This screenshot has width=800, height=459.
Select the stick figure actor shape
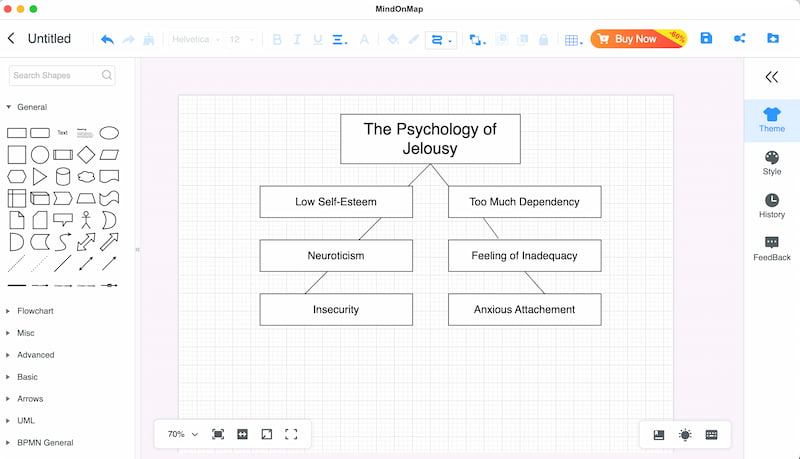pyautogui.click(x=86, y=220)
